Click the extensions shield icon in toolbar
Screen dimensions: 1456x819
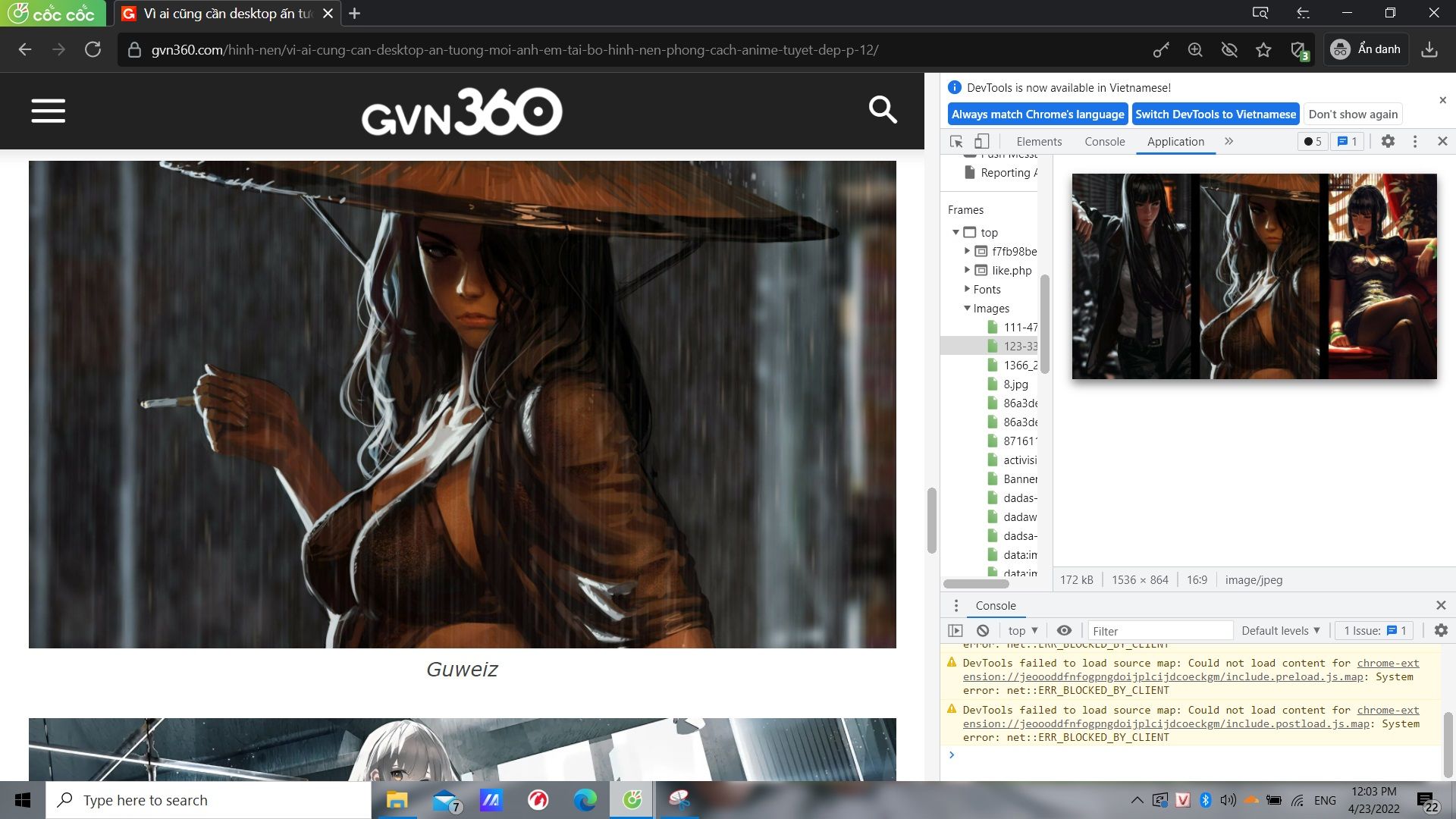click(1298, 49)
